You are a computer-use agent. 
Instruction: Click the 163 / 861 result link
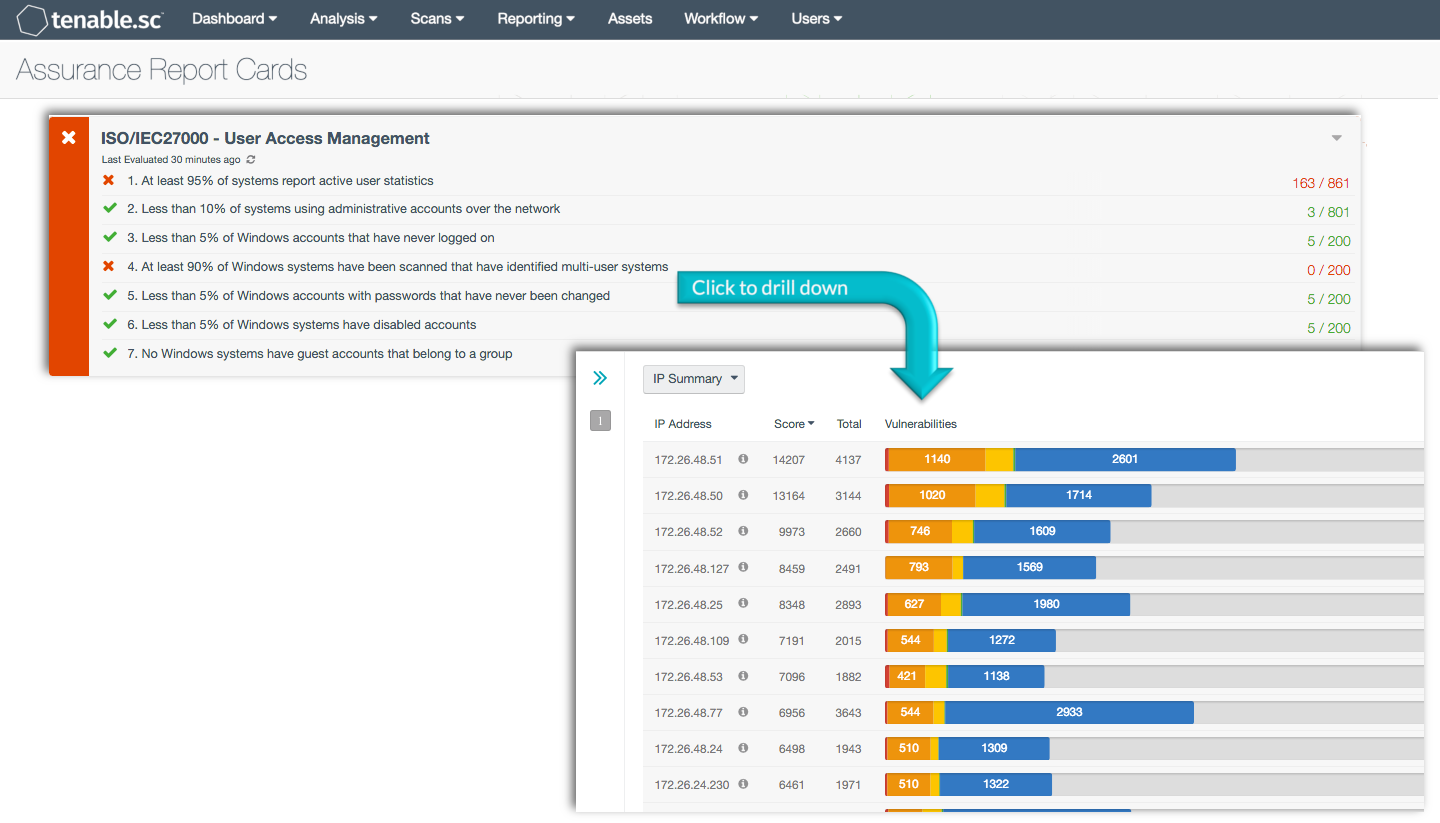(1321, 183)
